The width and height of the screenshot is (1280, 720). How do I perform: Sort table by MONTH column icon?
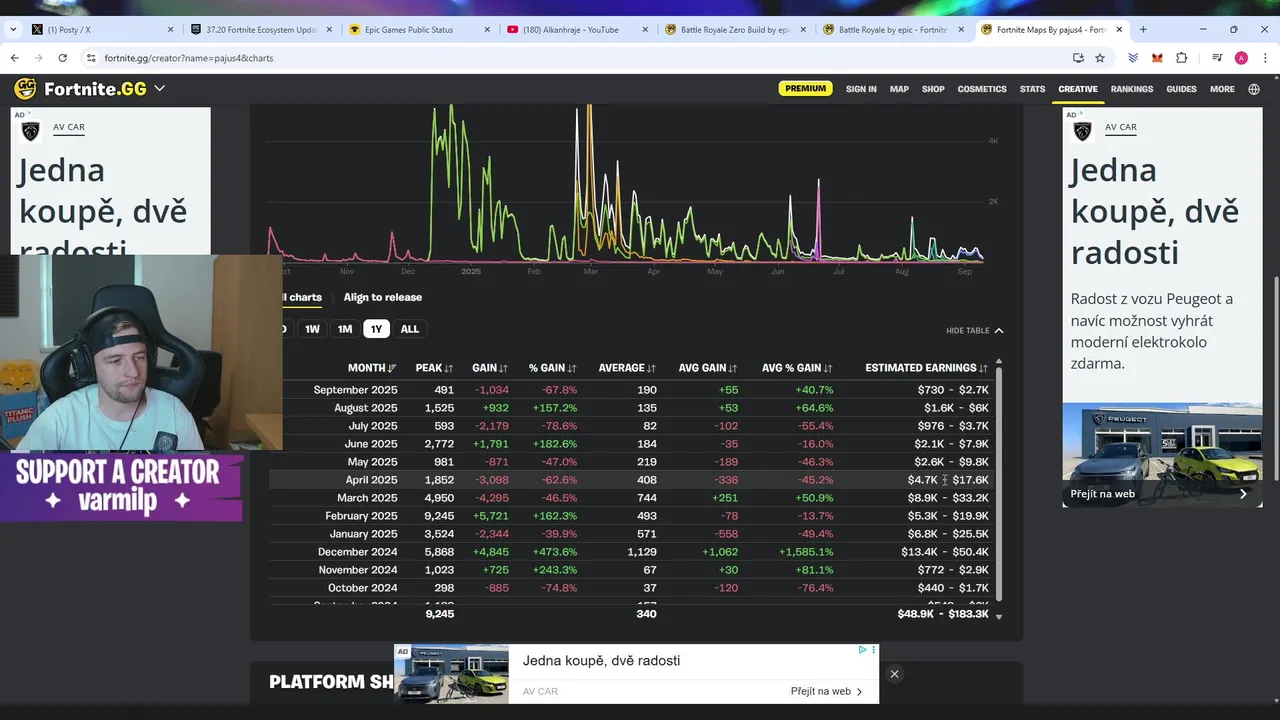click(392, 368)
